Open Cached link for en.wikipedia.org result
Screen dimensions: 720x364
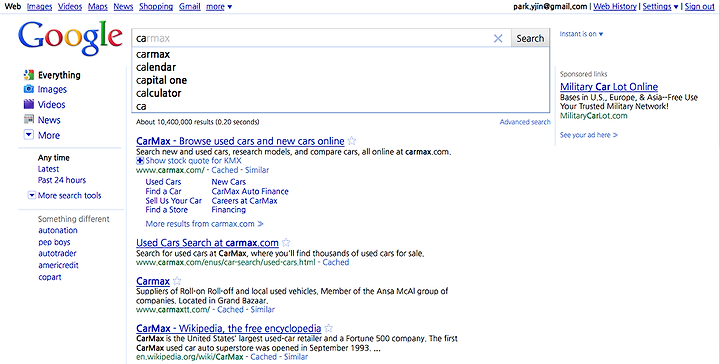pos(264,357)
